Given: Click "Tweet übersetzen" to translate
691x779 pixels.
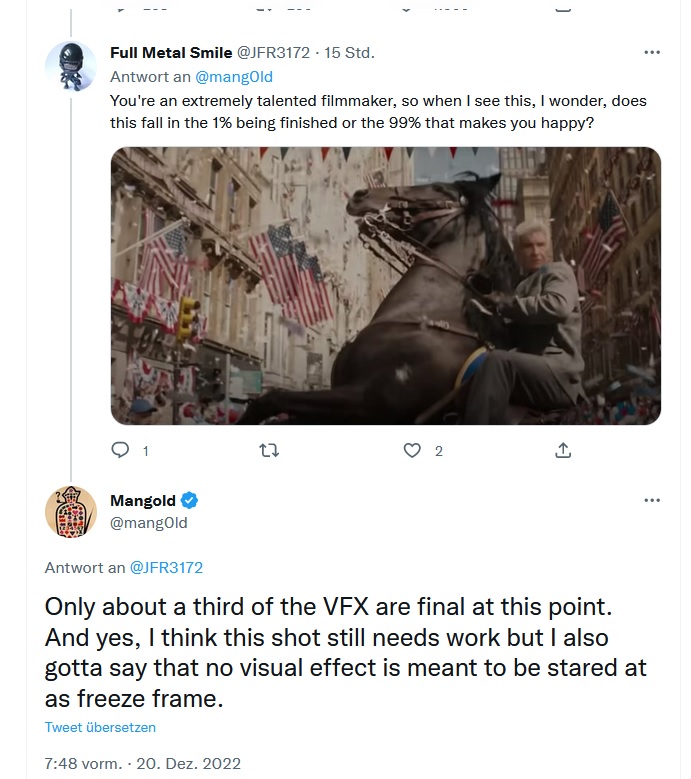Looking at the screenshot, I should coord(100,727).
